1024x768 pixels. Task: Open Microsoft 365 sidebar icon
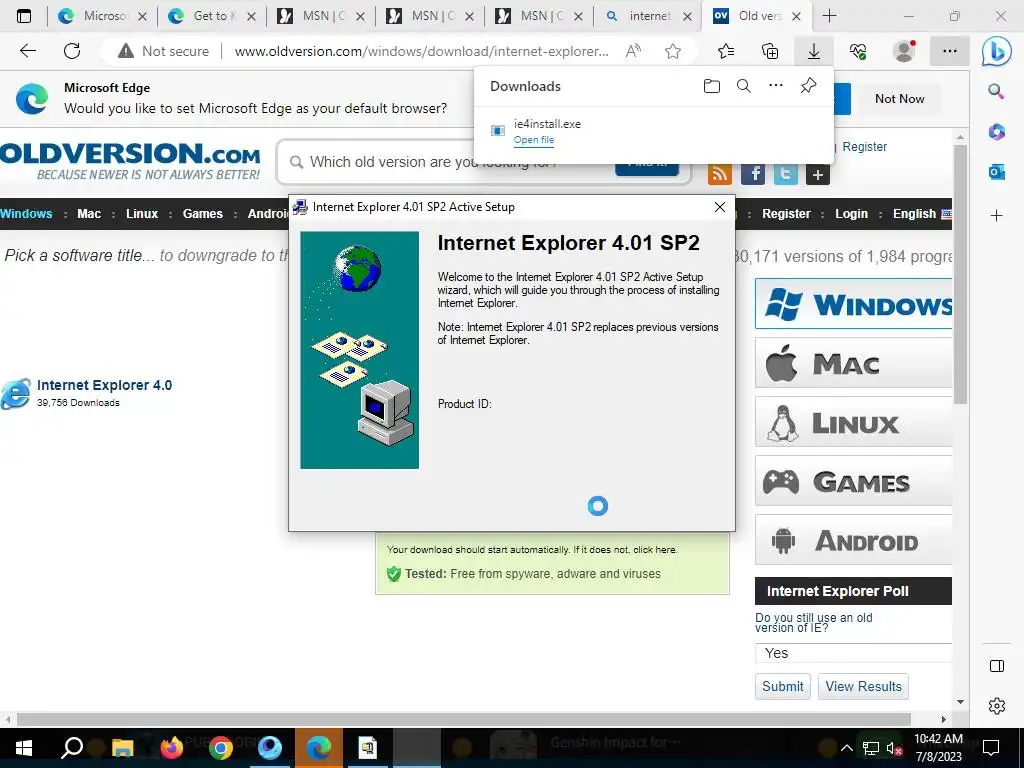click(x=997, y=132)
